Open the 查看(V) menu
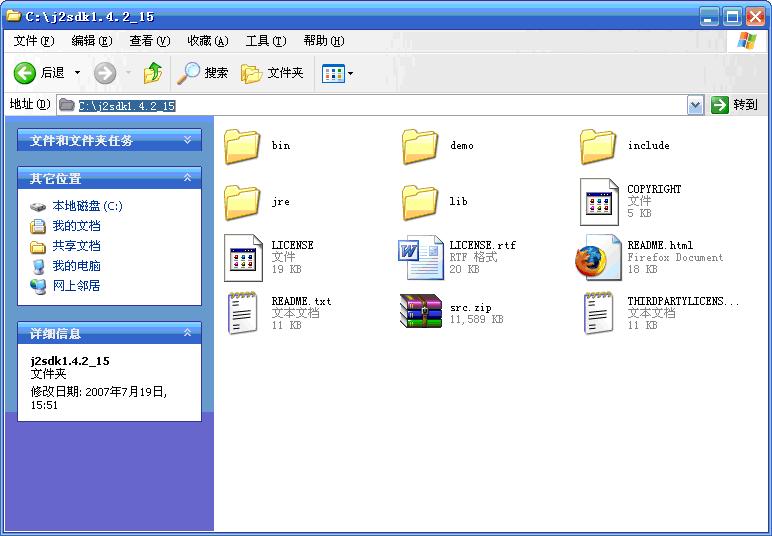772x536 pixels. point(150,41)
